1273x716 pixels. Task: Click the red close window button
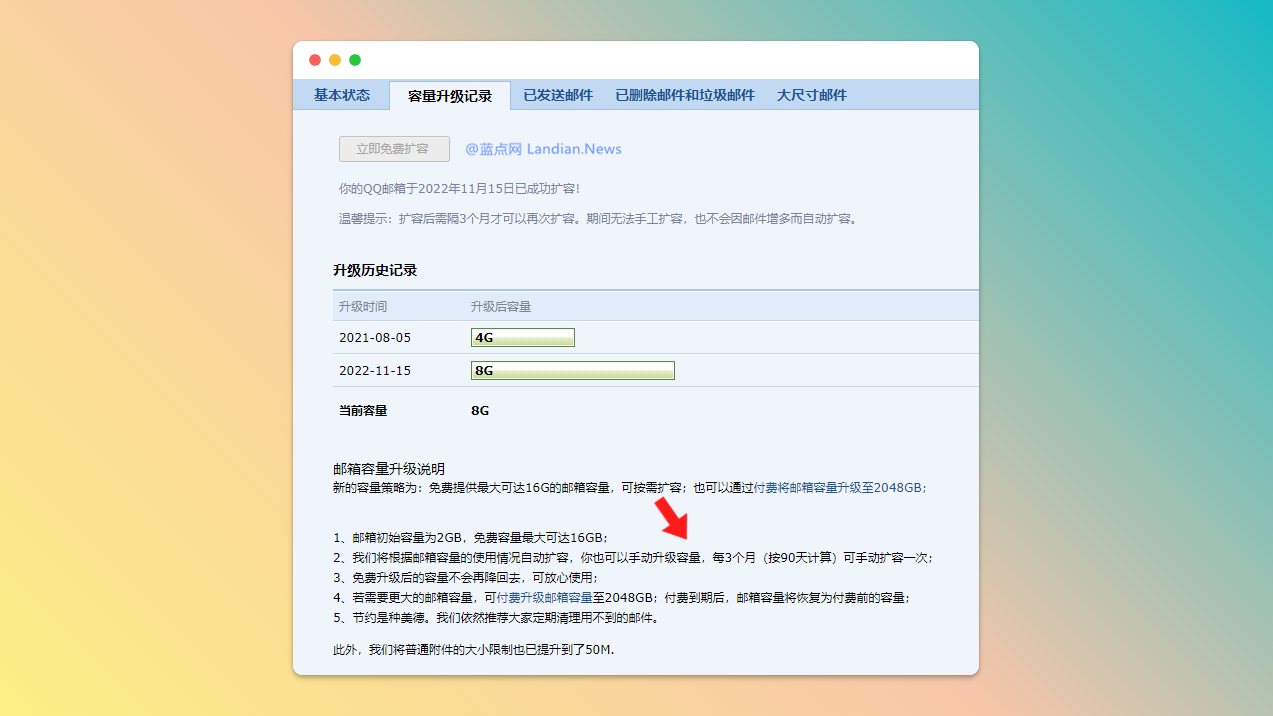coord(315,60)
